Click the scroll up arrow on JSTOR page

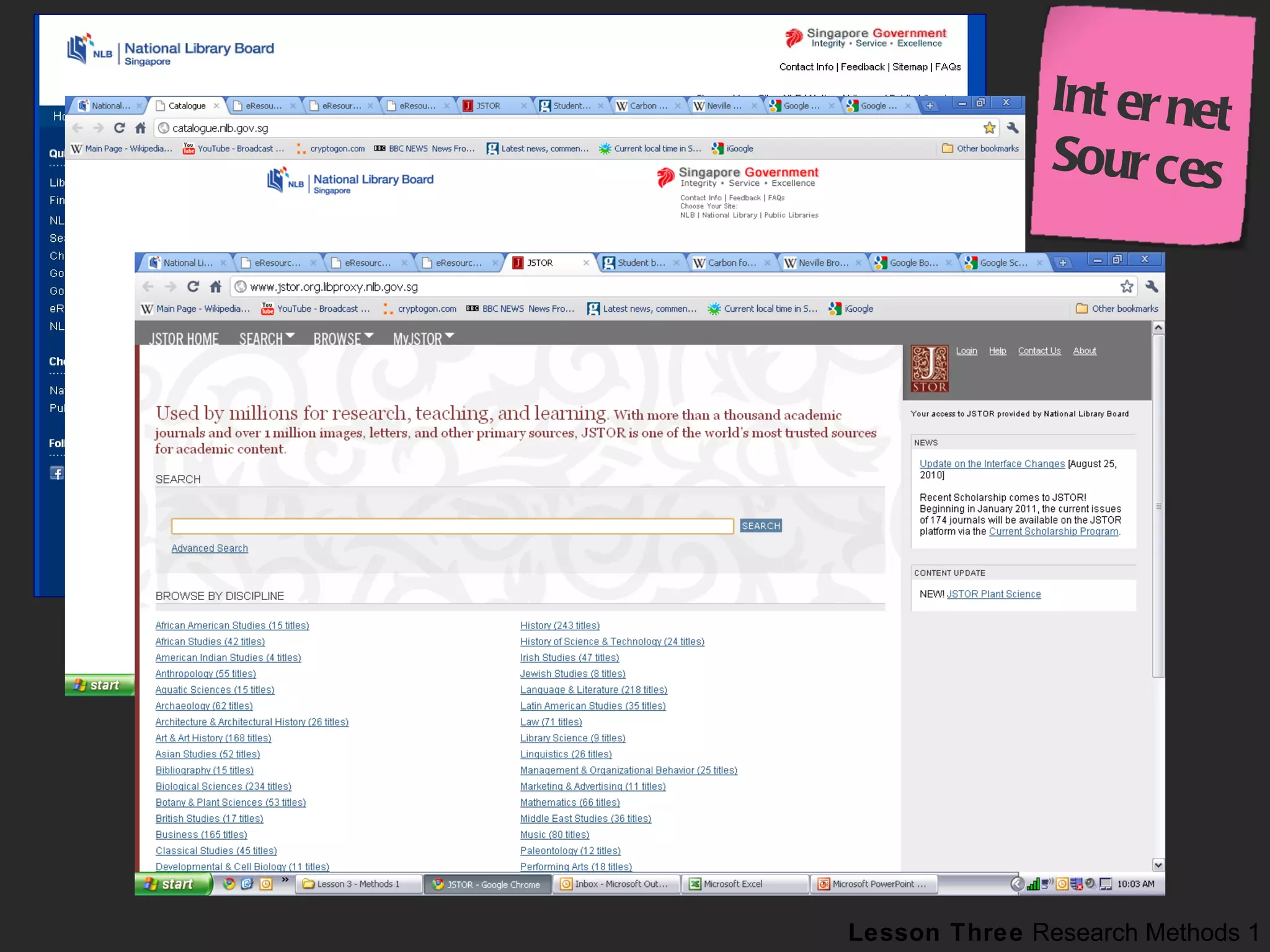point(1158,327)
